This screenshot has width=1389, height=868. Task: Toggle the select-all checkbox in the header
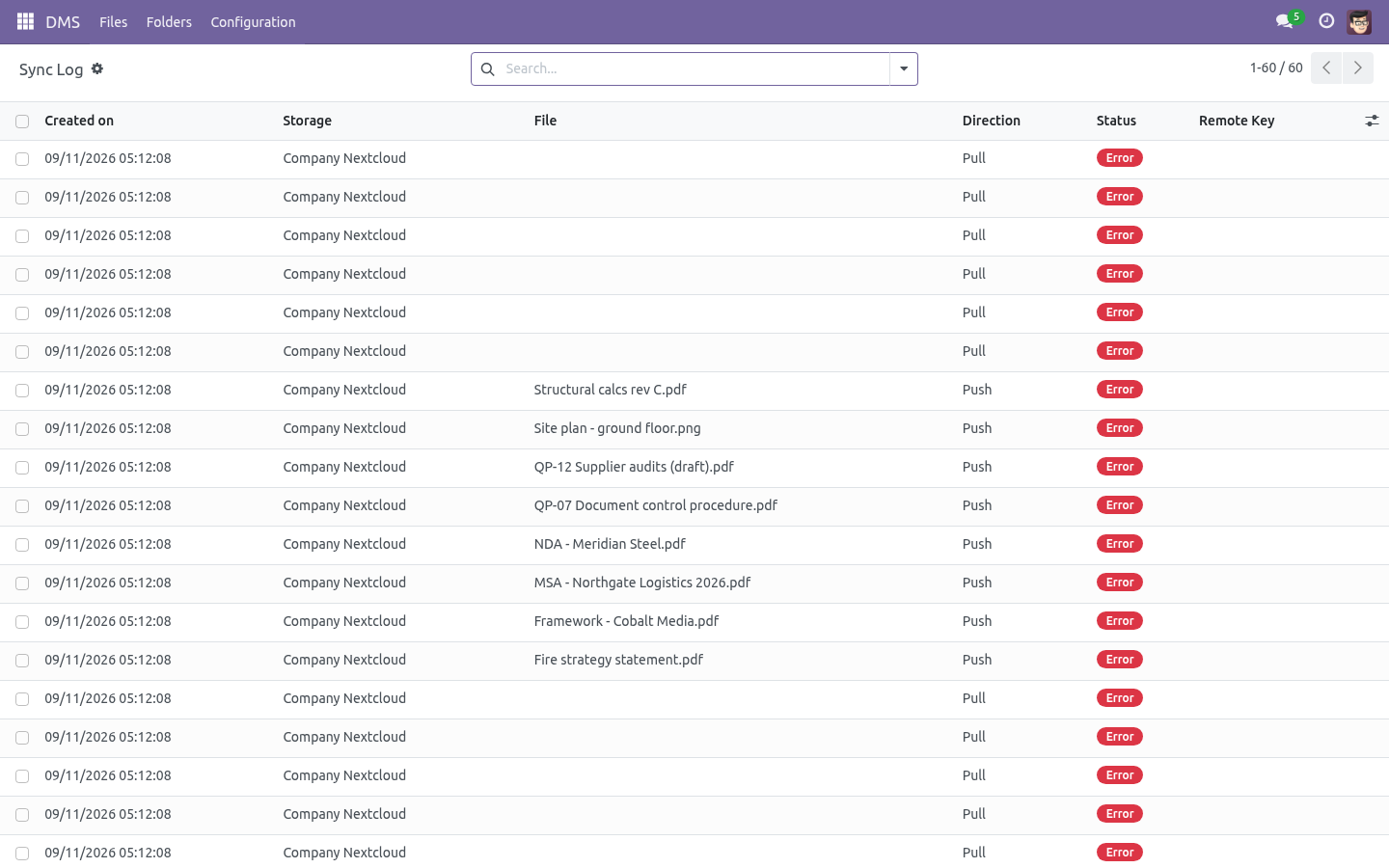22,122
